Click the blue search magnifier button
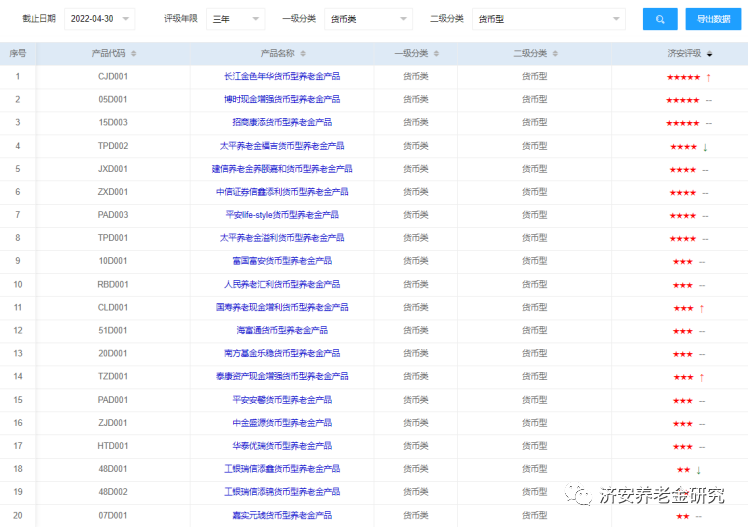The image size is (748, 527). pos(660,19)
